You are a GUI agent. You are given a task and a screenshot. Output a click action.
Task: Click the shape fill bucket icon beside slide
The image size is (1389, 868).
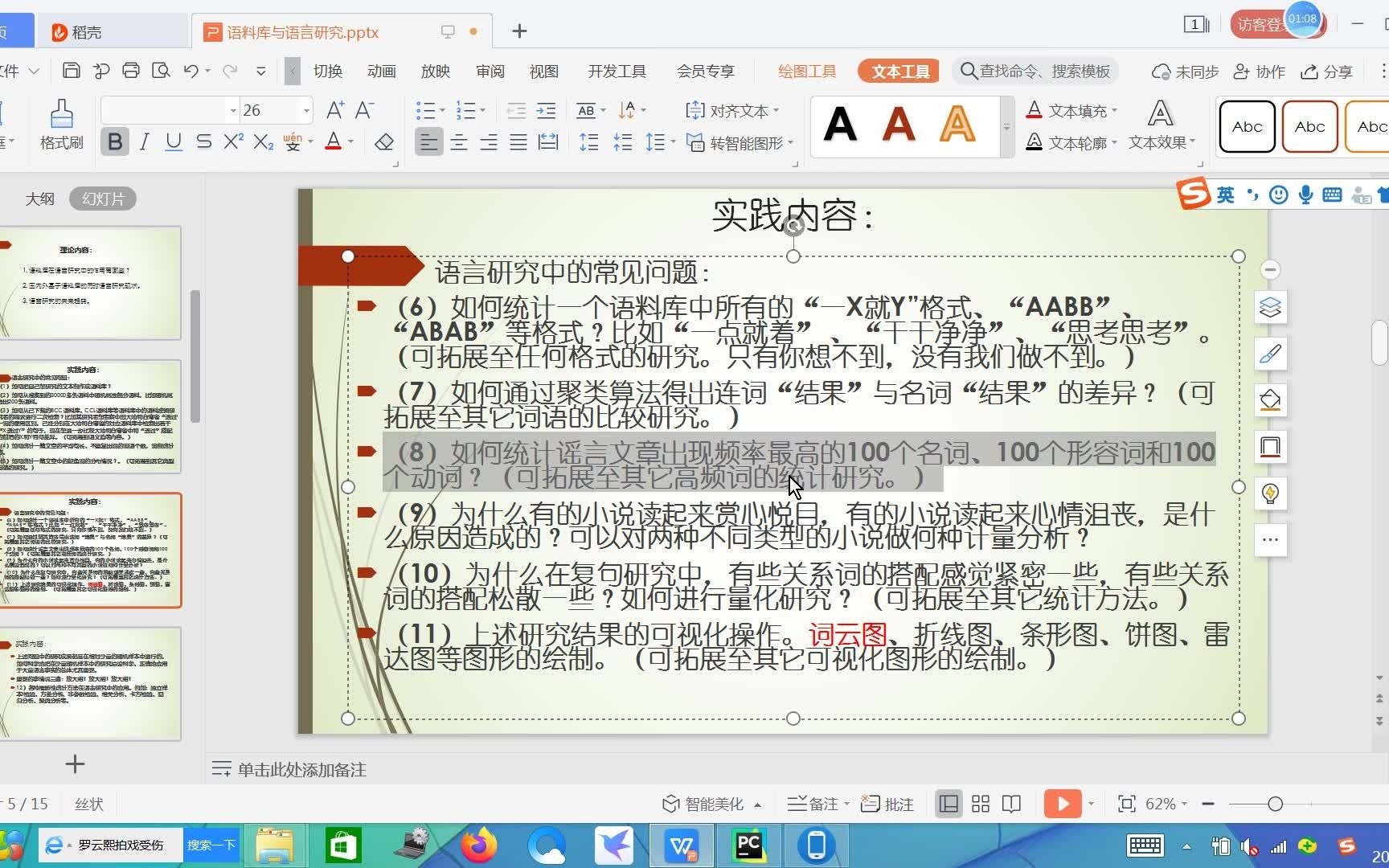click(1270, 399)
